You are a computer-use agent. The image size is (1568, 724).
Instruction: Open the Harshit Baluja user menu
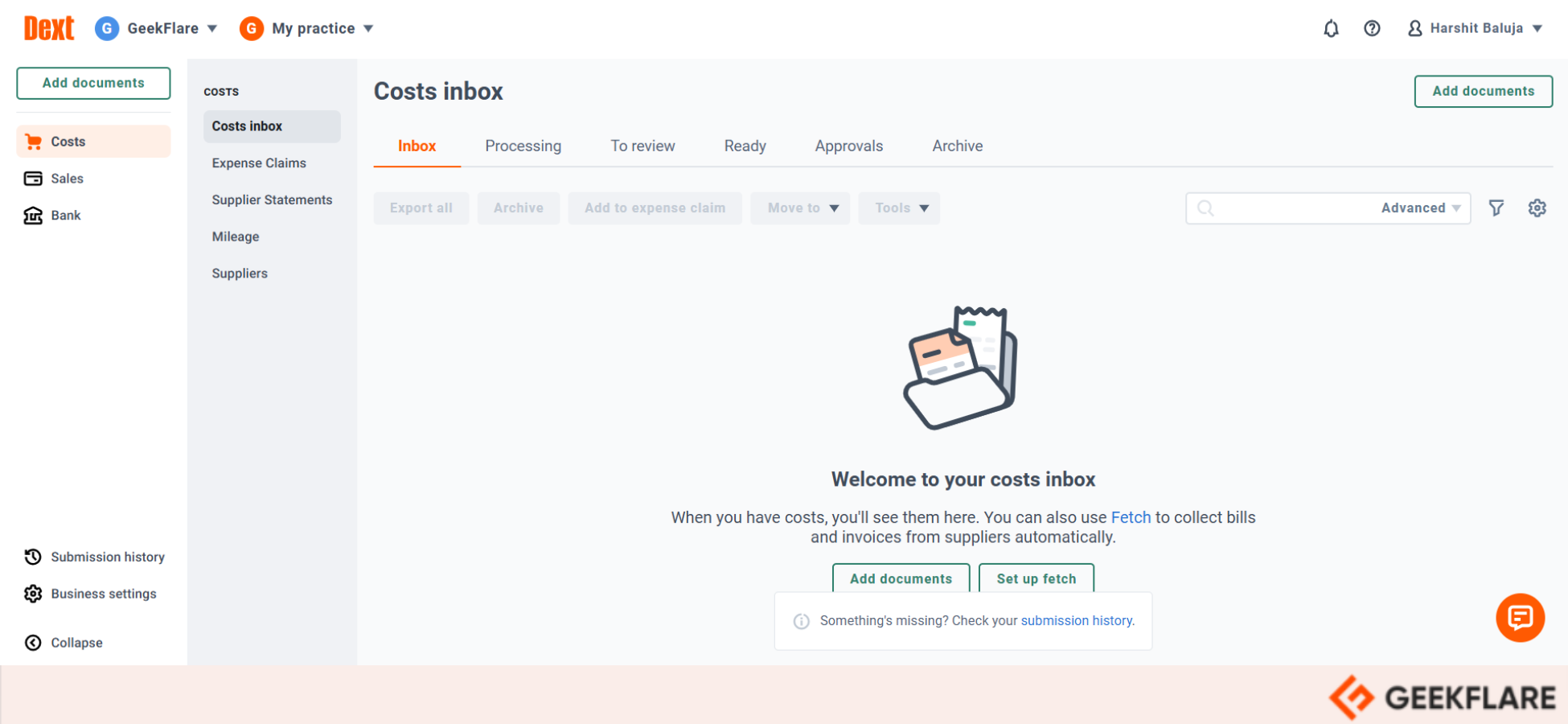(1476, 29)
